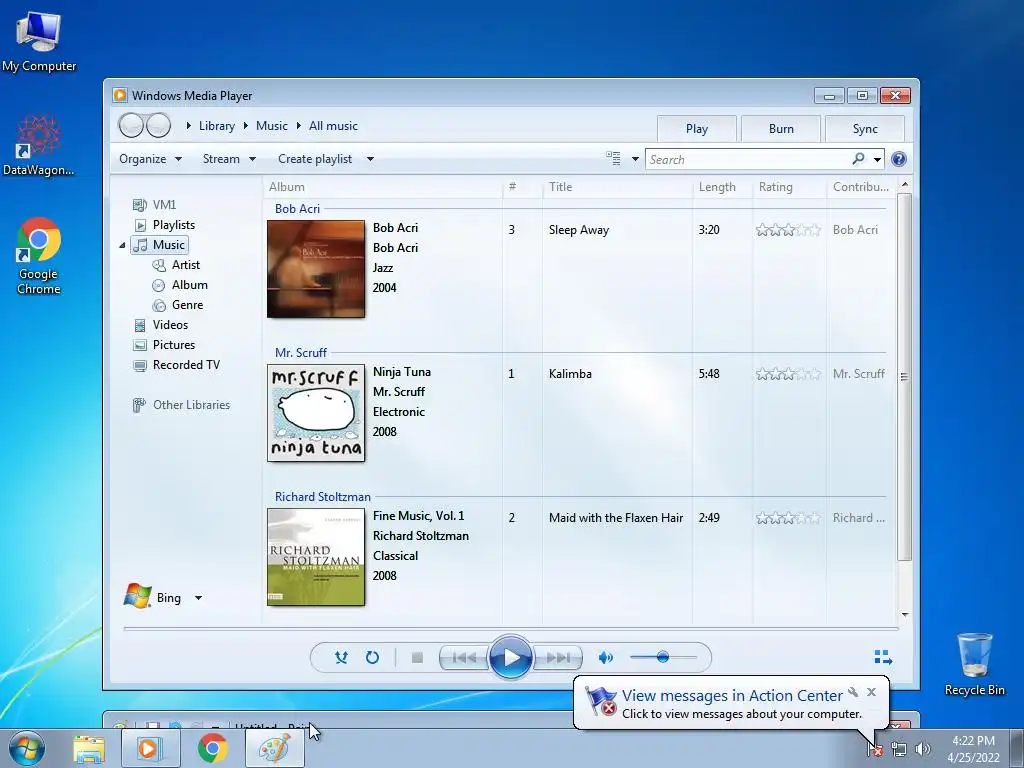The width and height of the screenshot is (1024, 768).
Task: Start playback with the round Play button
Action: coord(511,658)
